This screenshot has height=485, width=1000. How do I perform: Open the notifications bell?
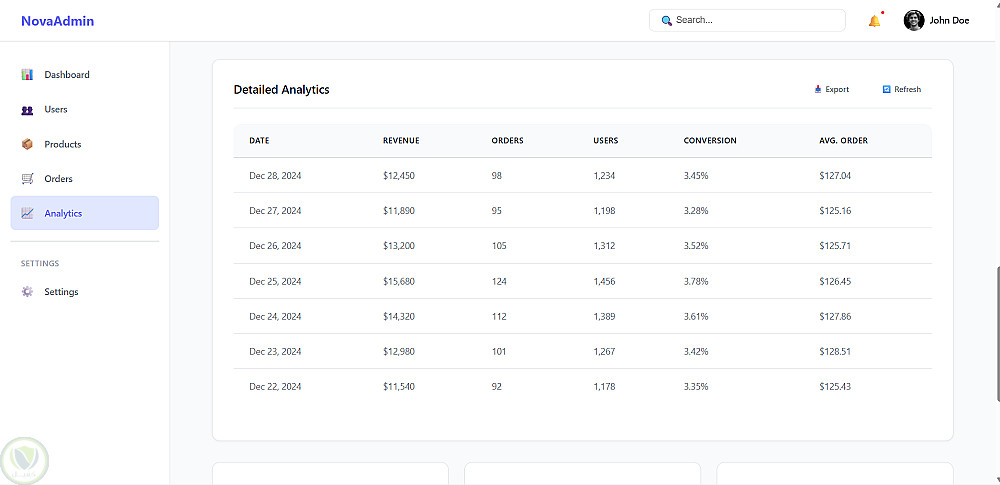(x=874, y=21)
